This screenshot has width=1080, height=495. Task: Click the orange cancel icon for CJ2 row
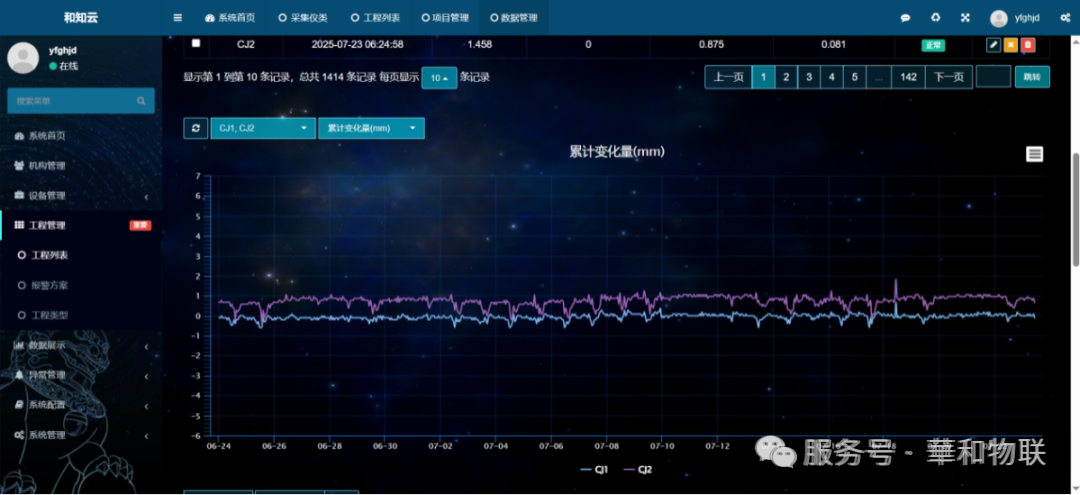tap(1010, 45)
